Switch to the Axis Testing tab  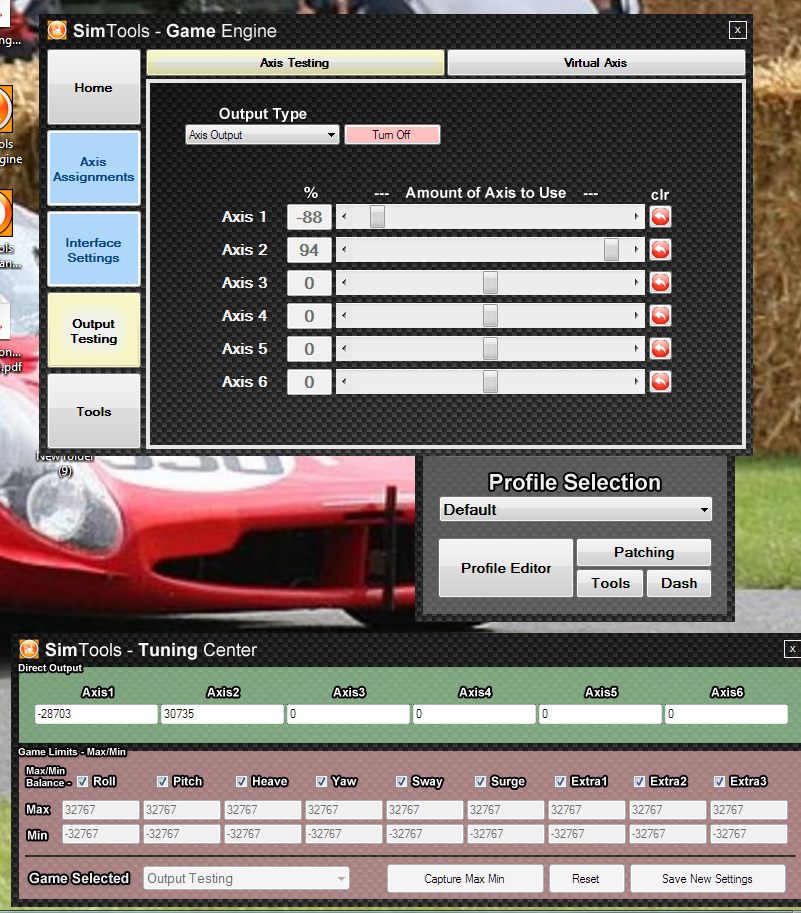click(295, 63)
